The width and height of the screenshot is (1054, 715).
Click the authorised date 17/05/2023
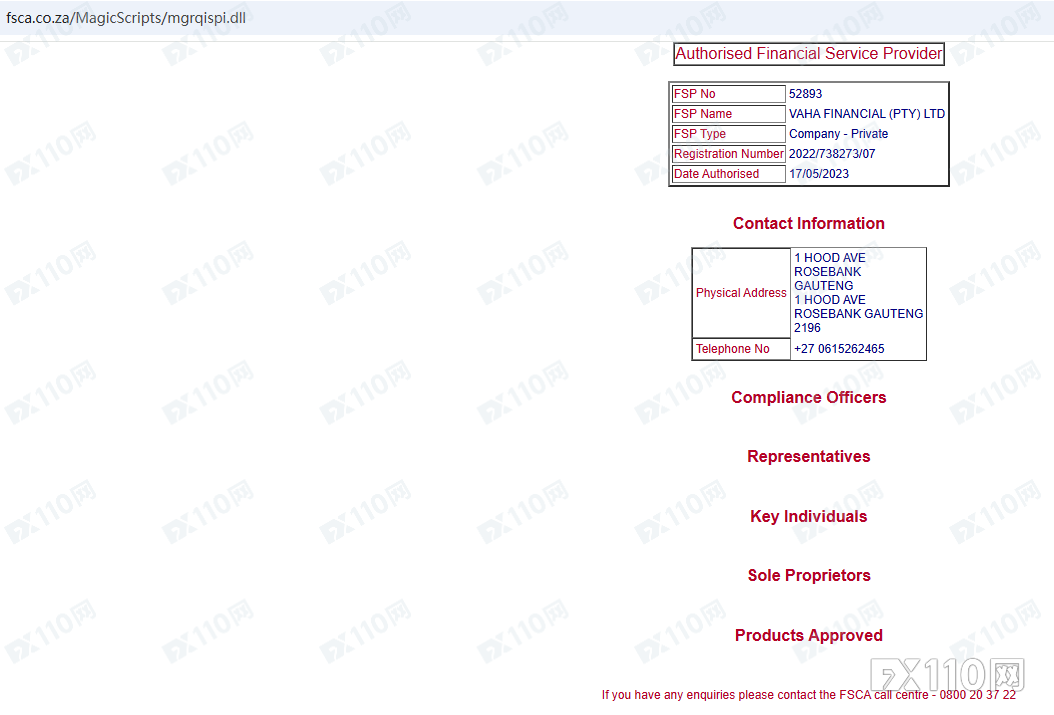pos(818,174)
